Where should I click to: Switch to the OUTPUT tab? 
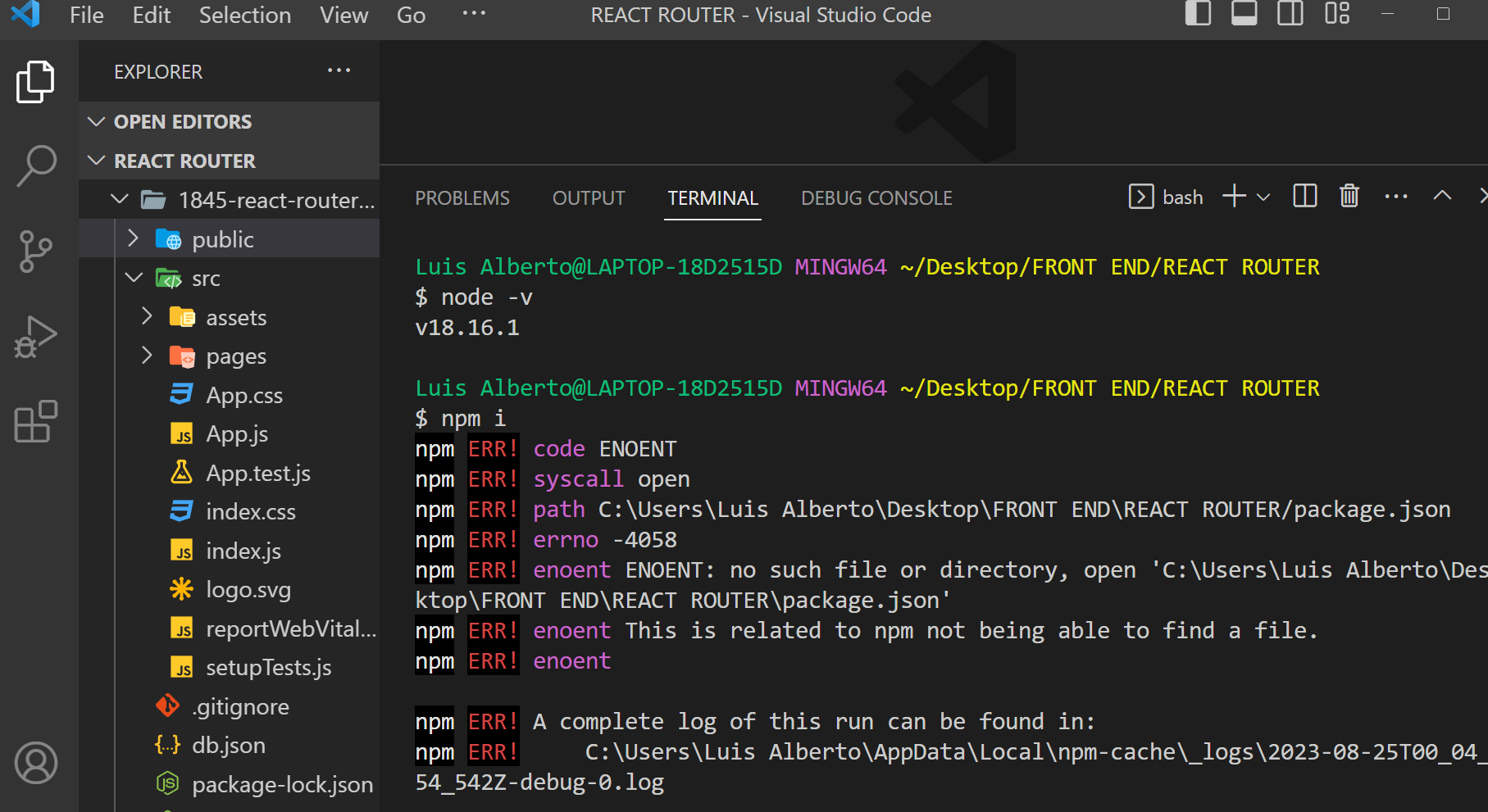click(x=589, y=198)
